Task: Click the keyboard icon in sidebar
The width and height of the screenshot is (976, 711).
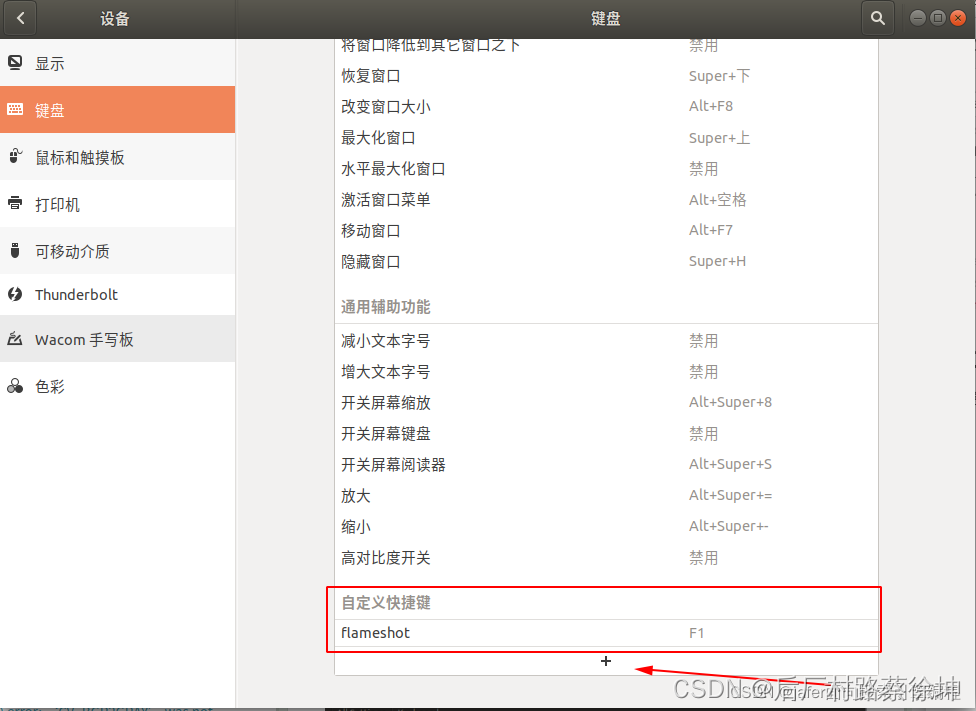Action: pos(15,110)
